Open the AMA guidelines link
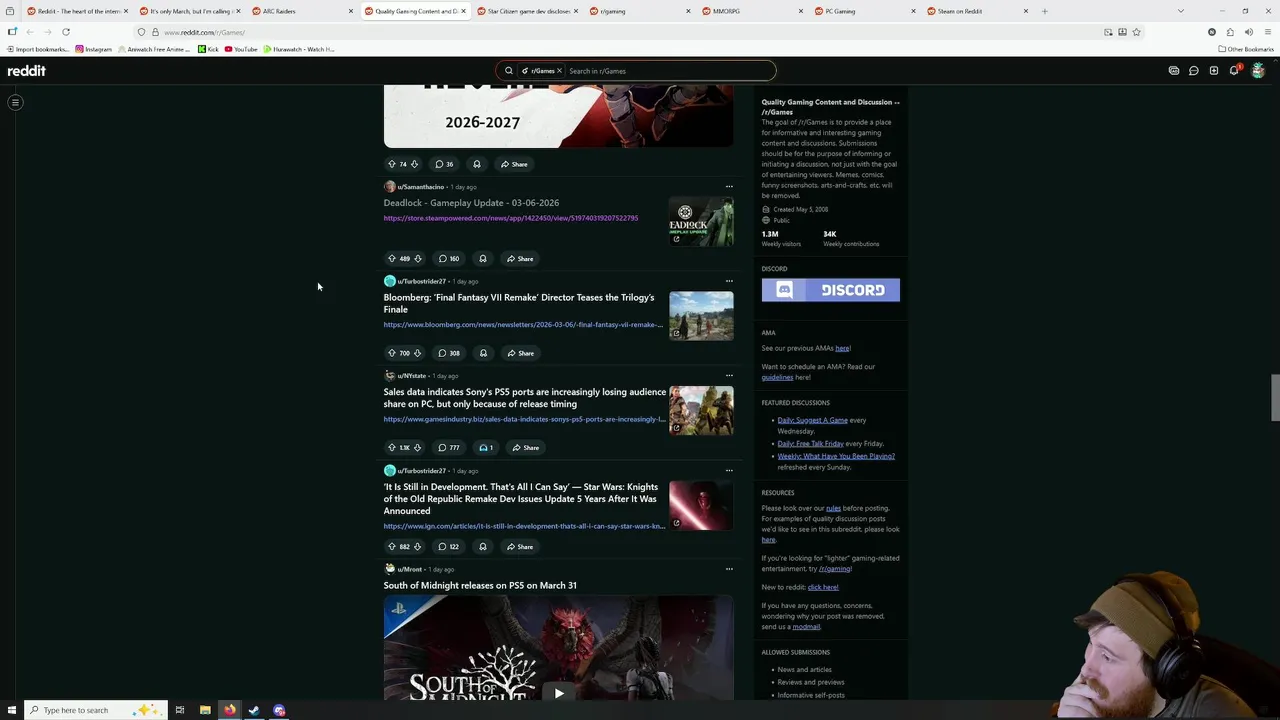Viewport: 1280px width, 720px height. pos(777,377)
